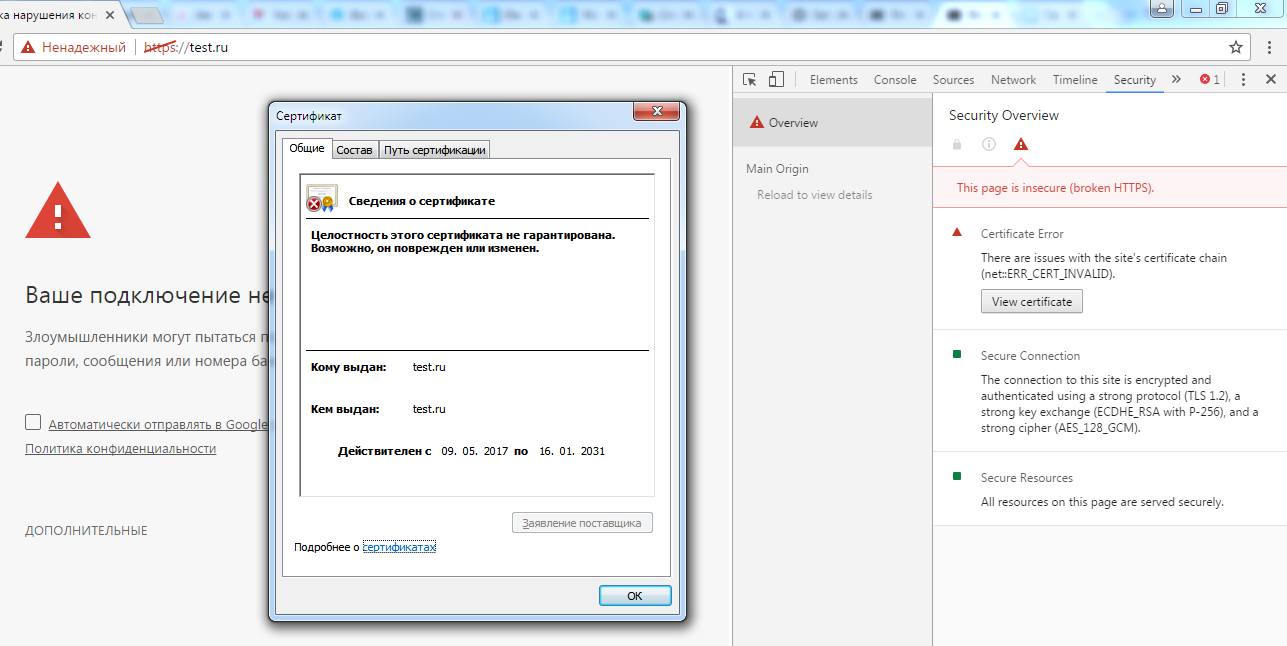The height and width of the screenshot is (646, 1287).
Task: Open the DevTools three-dot customize menu
Action: pyautogui.click(x=1243, y=80)
